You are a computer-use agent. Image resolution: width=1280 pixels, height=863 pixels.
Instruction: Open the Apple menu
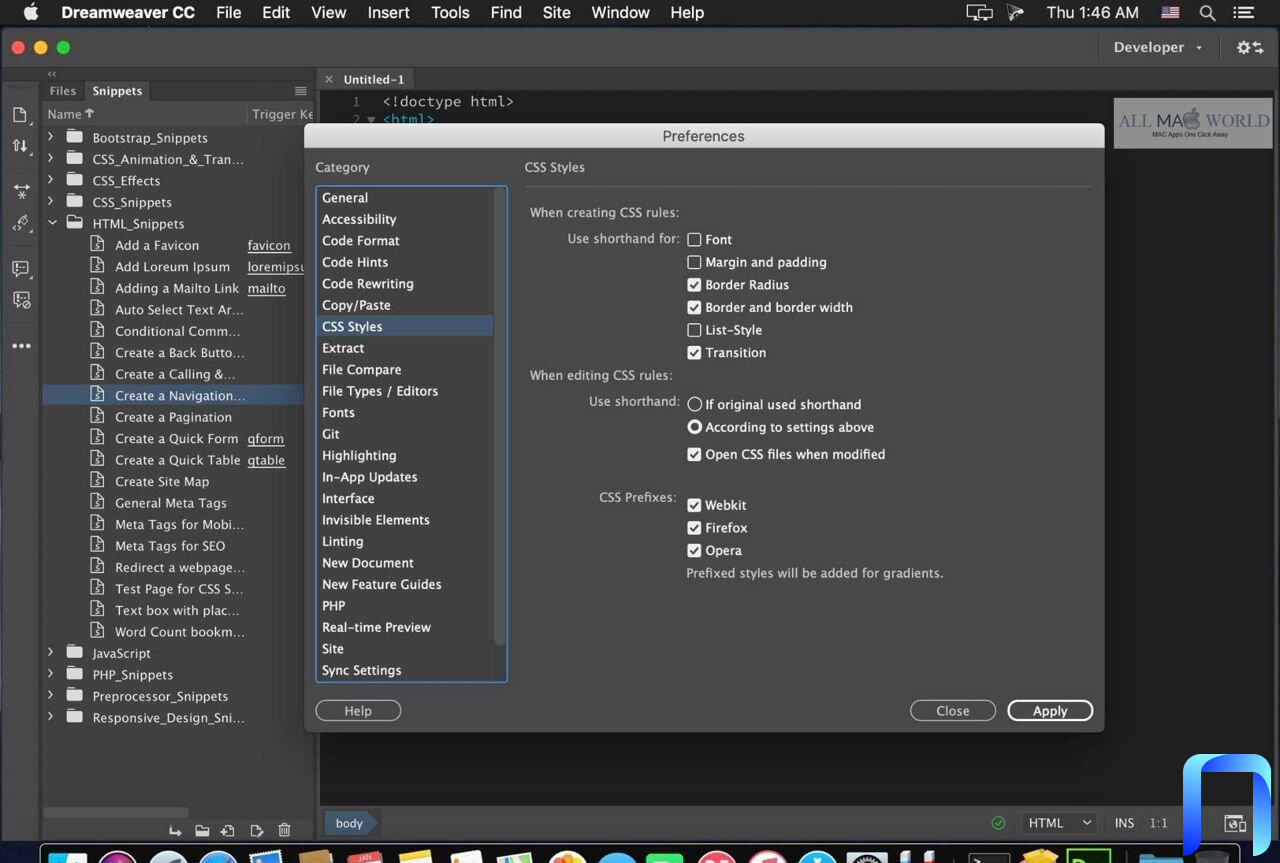[30, 13]
